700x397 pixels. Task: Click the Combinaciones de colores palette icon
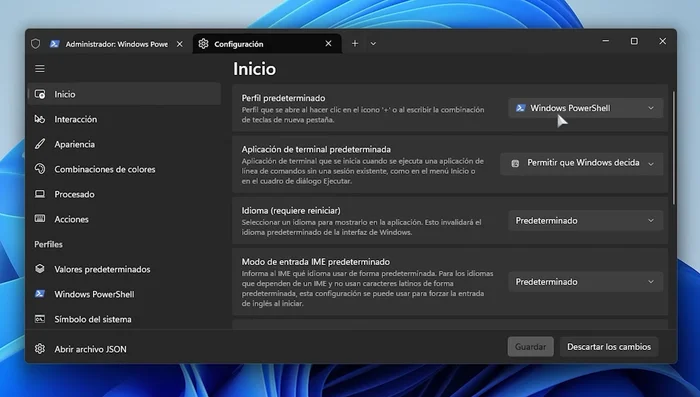(x=40, y=169)
